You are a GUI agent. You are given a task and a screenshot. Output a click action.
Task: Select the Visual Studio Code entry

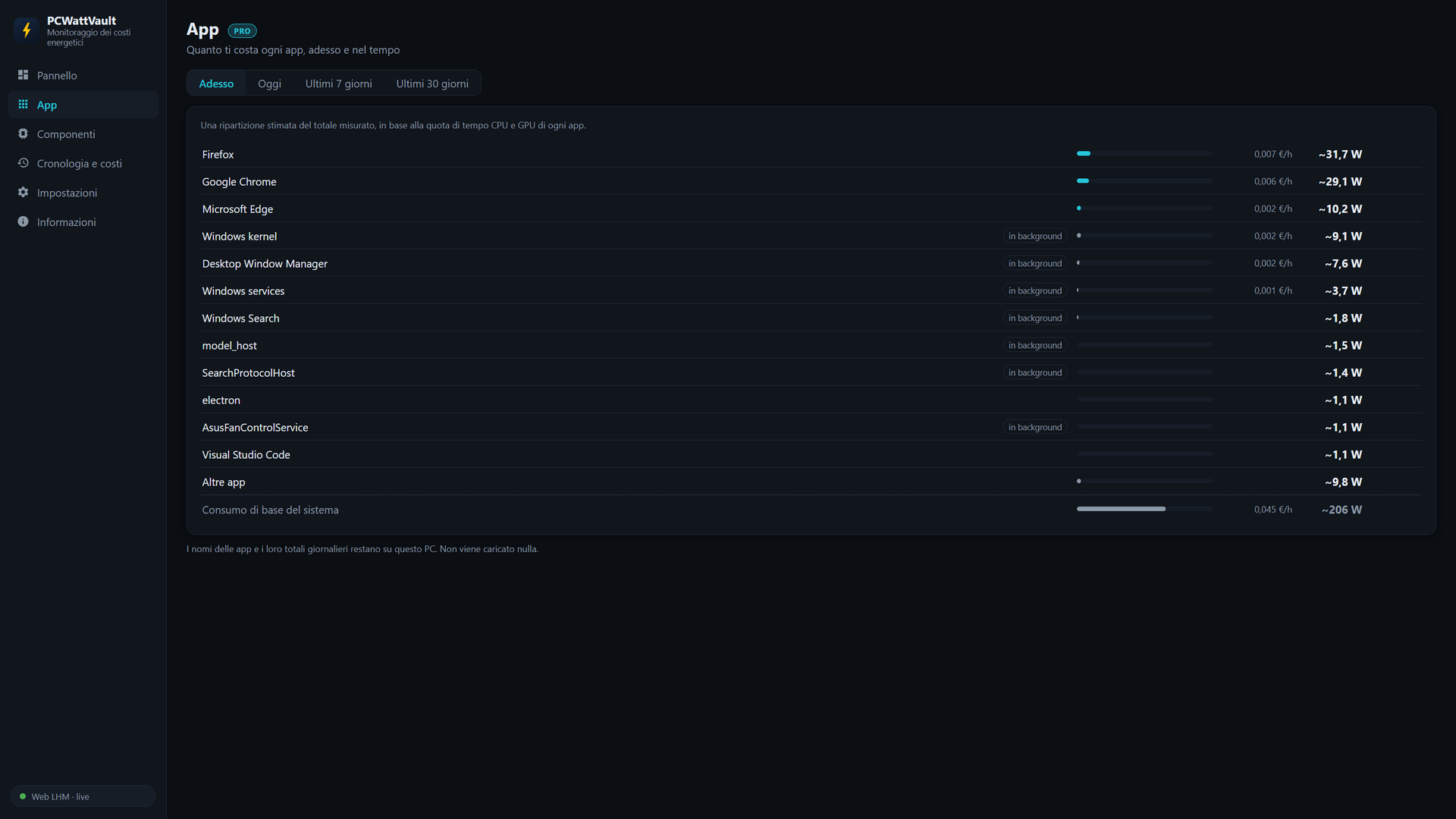[246, 455]
